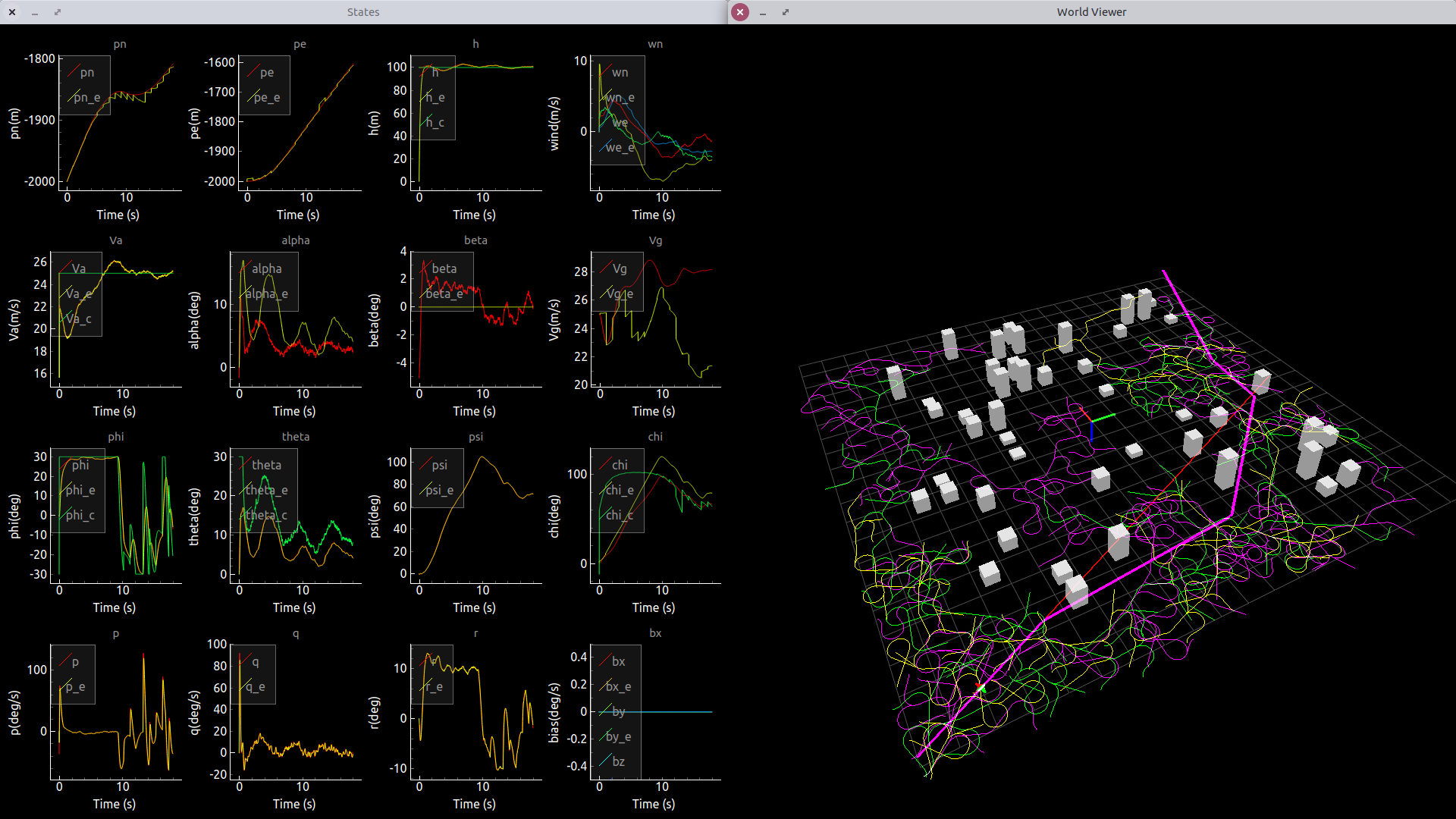The height and width of the screenshot is (819, 1456).
Task: Toggle the phi_e curve legend item
Action: [80, 490]
